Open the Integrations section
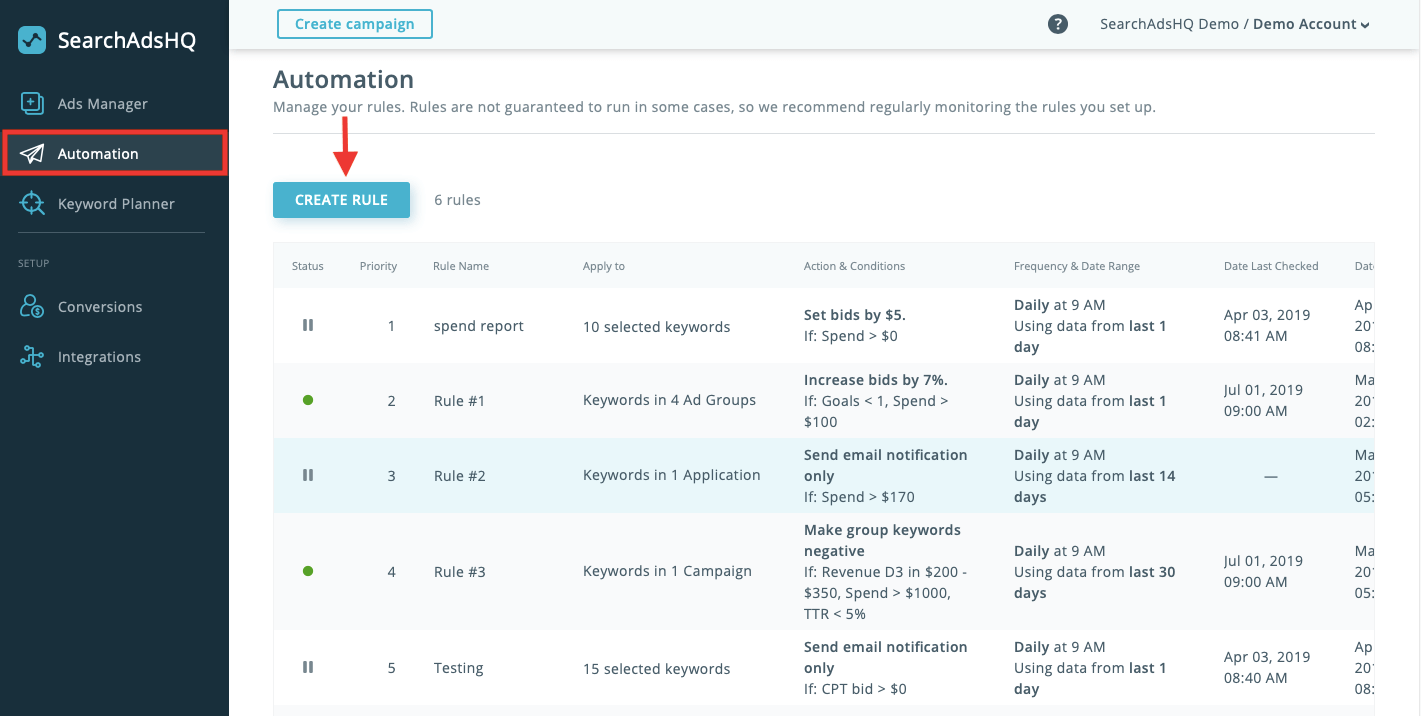This screenshot has width=1421, height=716. 99,356
